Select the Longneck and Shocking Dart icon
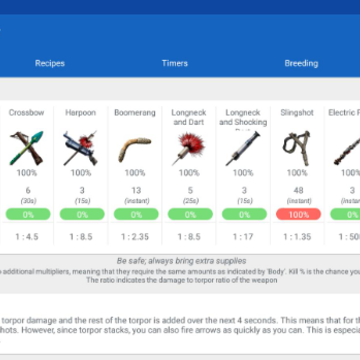The image size is (360, 360). (243, 148)
